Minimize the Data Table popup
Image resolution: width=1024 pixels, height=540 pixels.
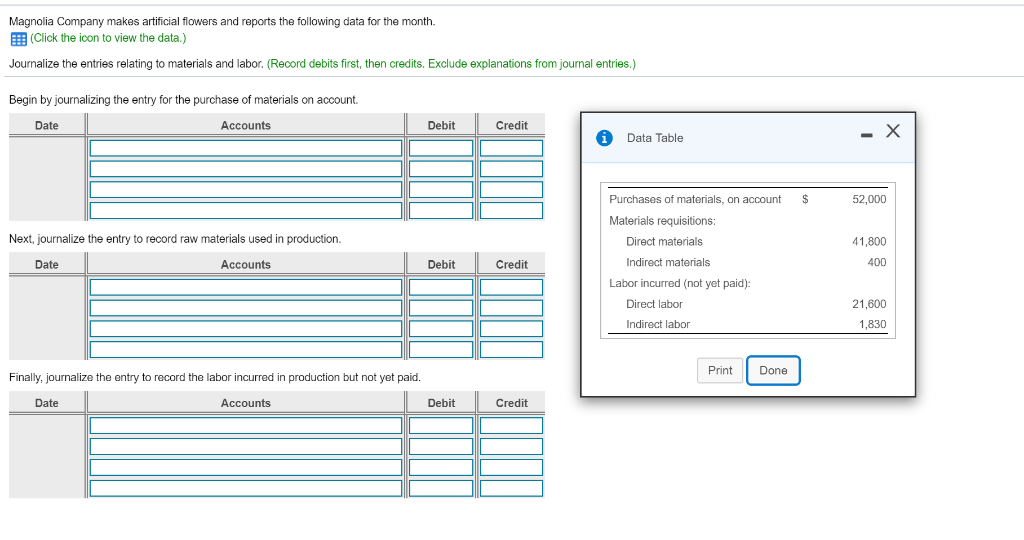click(x=867, y=135)
